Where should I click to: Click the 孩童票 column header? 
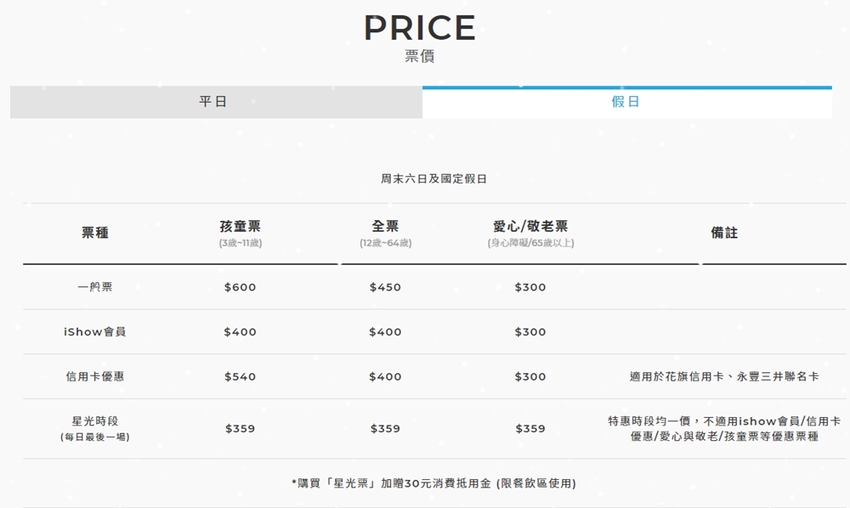point(240,227)
